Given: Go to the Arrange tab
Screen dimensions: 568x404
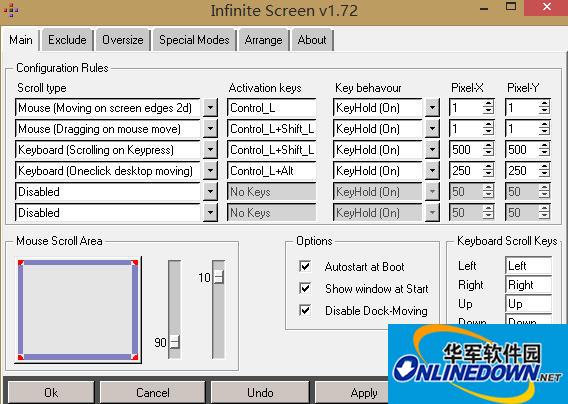Looking at the screenshot, I should 263,39.
